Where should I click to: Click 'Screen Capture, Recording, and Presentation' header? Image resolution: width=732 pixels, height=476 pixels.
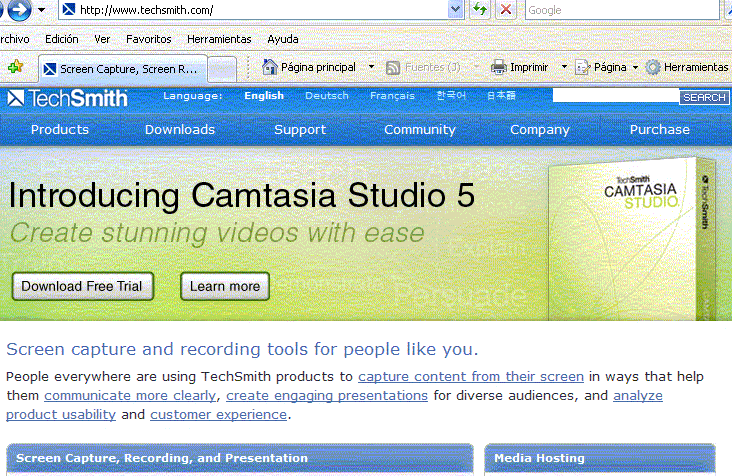240,458
